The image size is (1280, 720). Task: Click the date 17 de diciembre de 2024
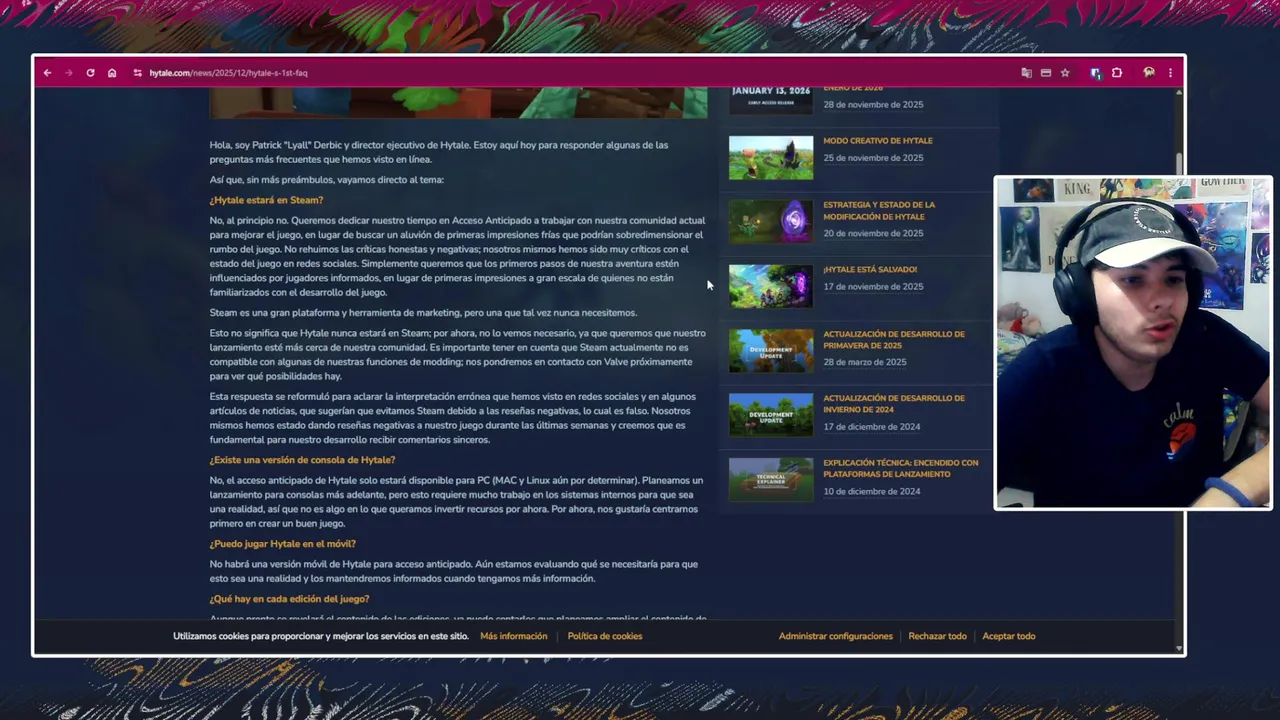point(871,427)
